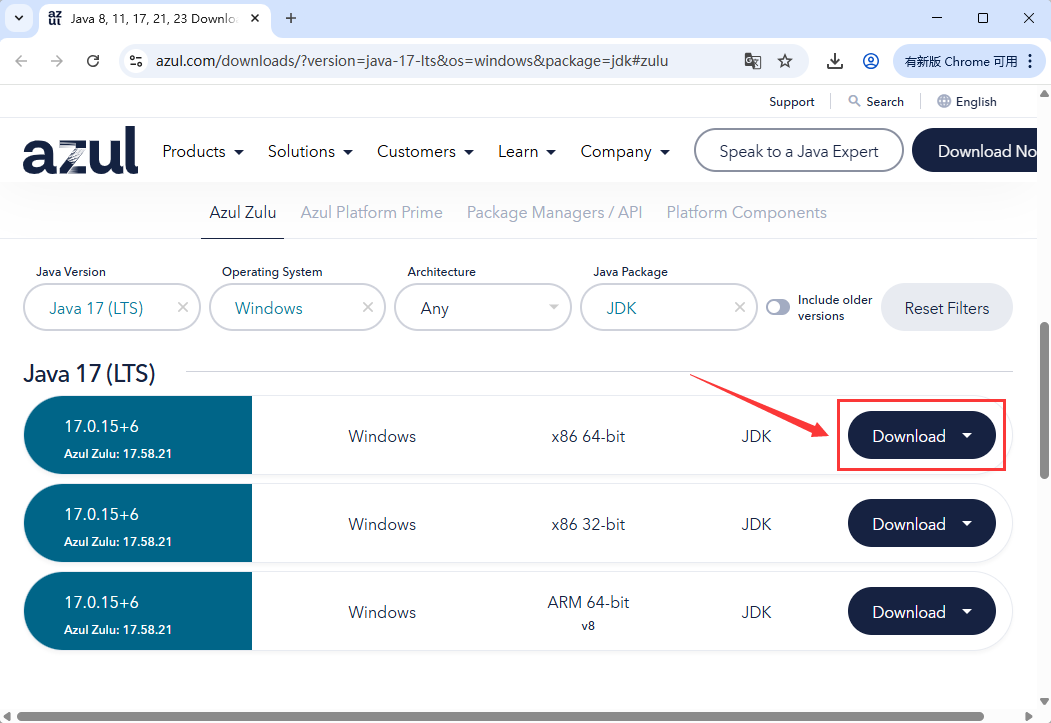Image resolution: width=1051 pixels, height=723 pixels.
Task: Open the Architecture Any dropdown
Action: 483,307
